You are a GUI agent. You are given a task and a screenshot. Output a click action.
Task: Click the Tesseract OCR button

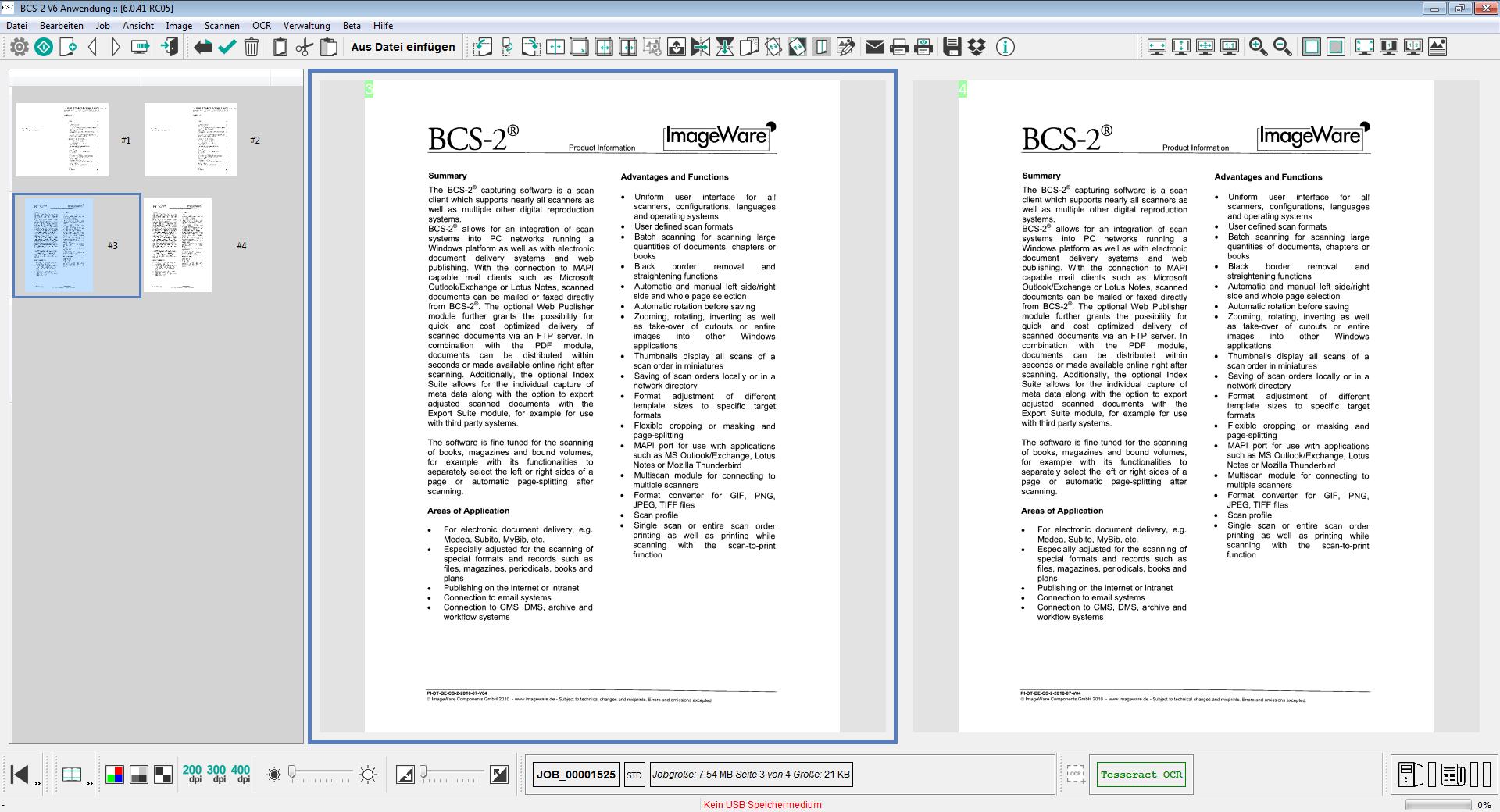pos(1141,775)
